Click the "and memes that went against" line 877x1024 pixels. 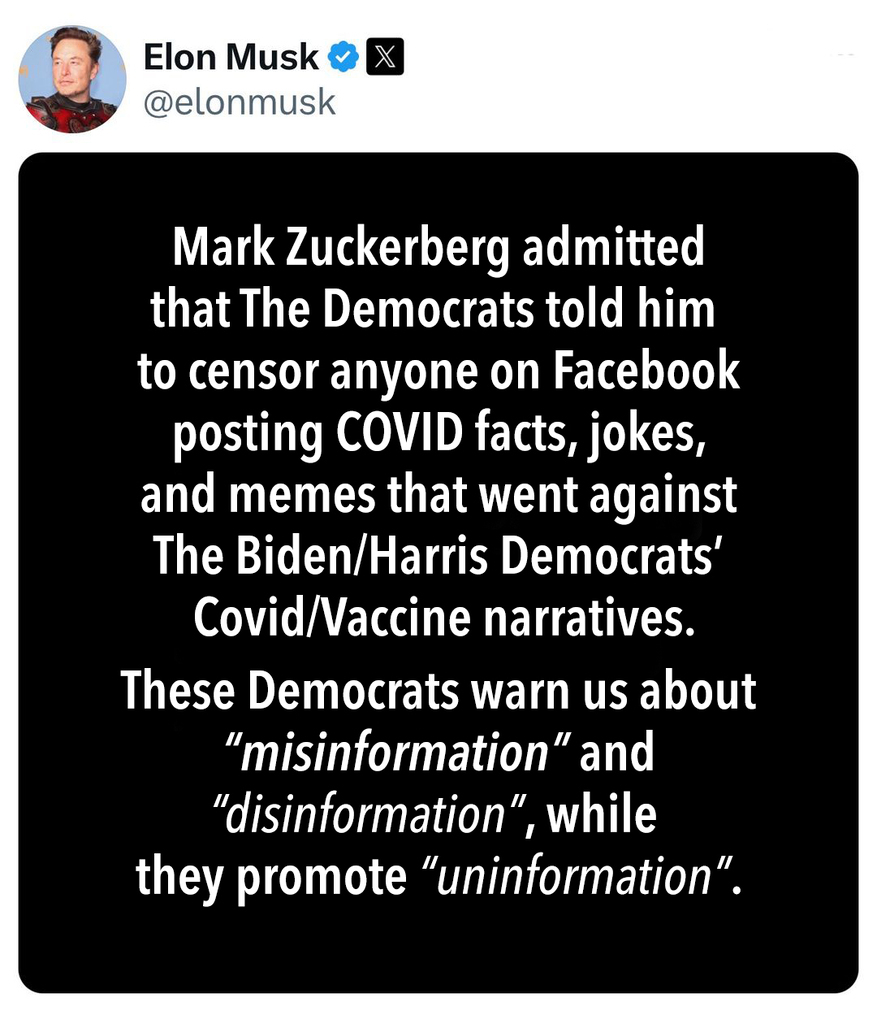pyautogui.click(x=438, y=494)
